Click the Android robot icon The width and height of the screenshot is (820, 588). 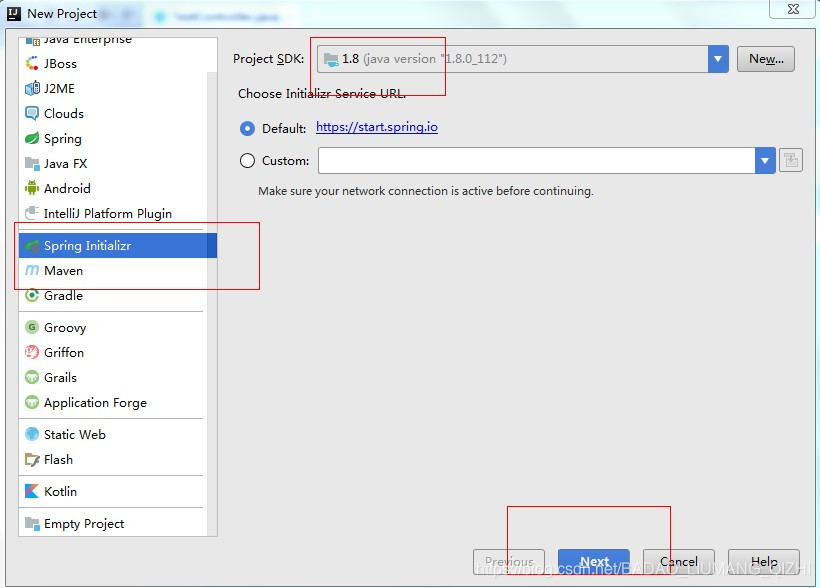pos(32,188)
